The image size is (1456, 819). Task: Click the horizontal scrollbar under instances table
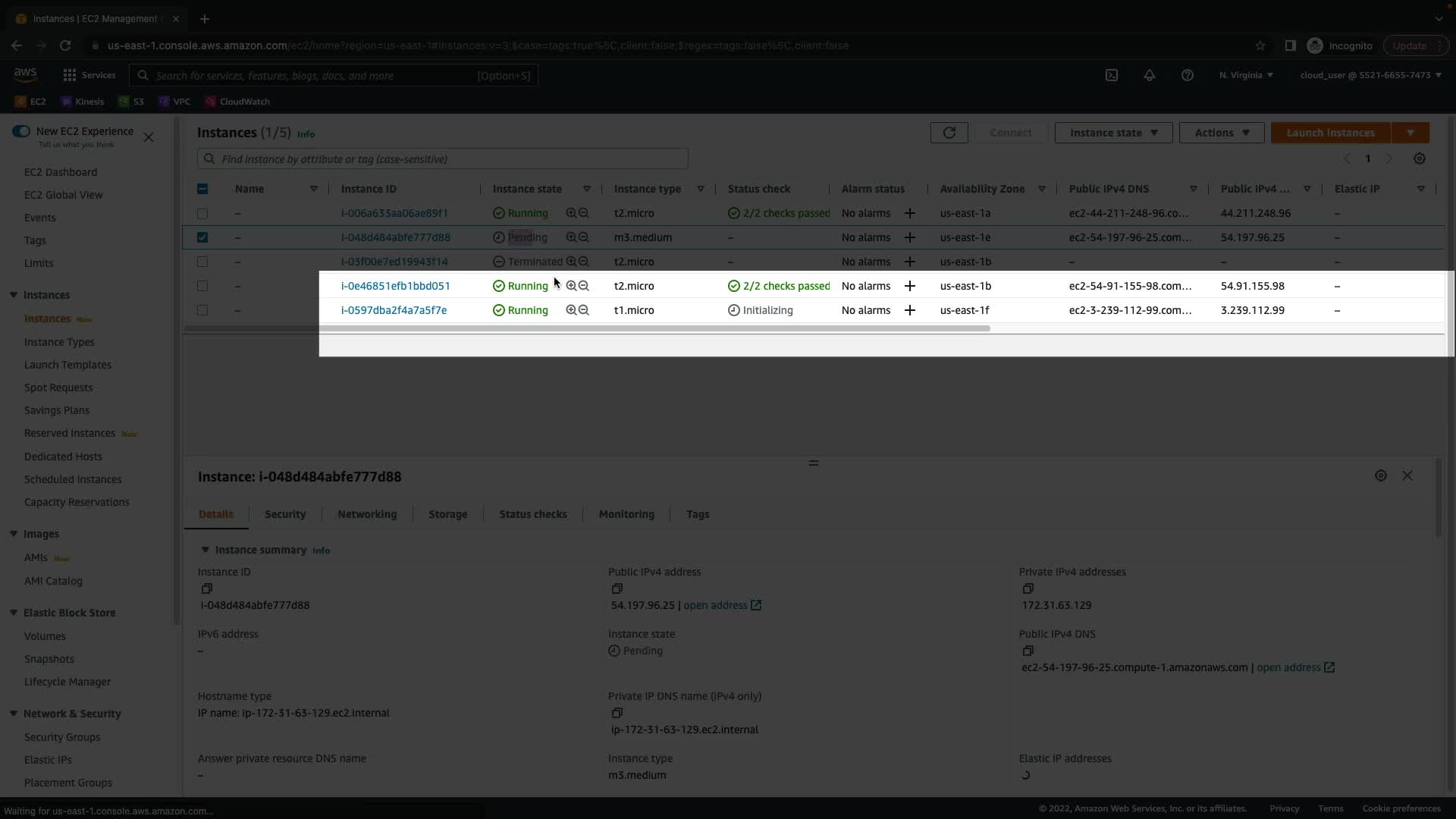(587, 328)
